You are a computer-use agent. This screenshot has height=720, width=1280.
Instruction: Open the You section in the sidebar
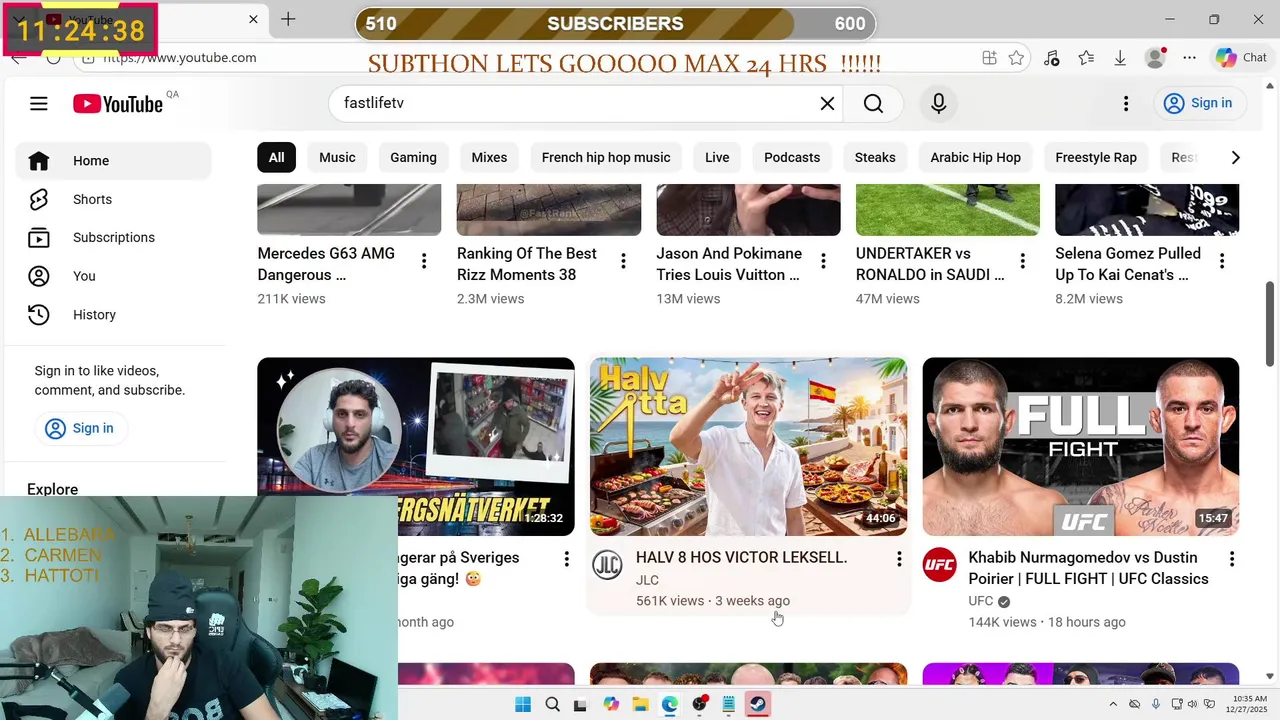tap(113, 276)
